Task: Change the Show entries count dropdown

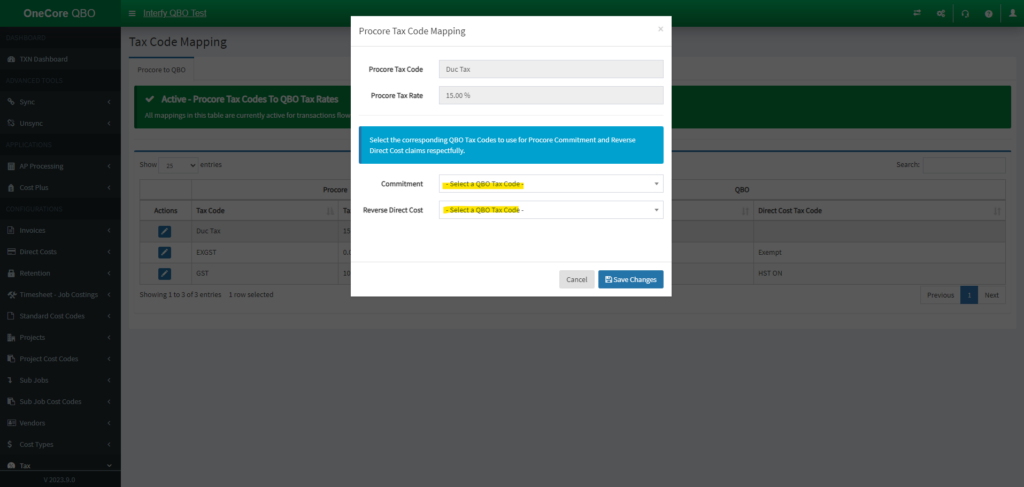Action: click(x=179, y=164)
